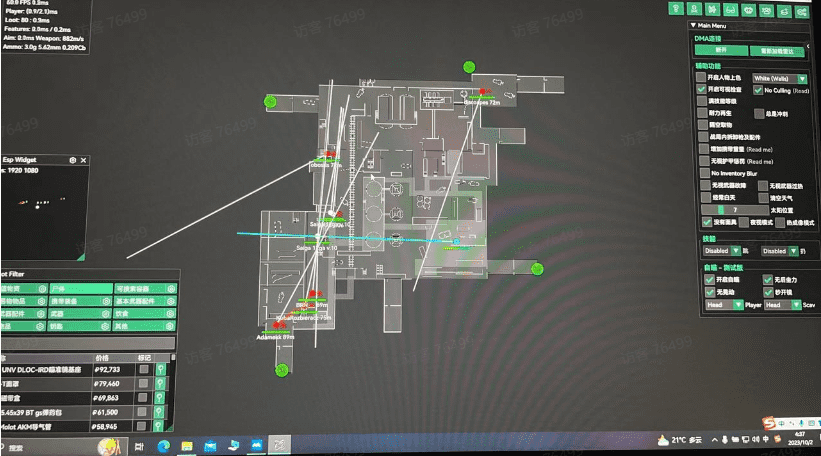Viewport: 821px width, 456px height.
Task: Collapse the Main Menu section triangle
Action: (695, 25)
